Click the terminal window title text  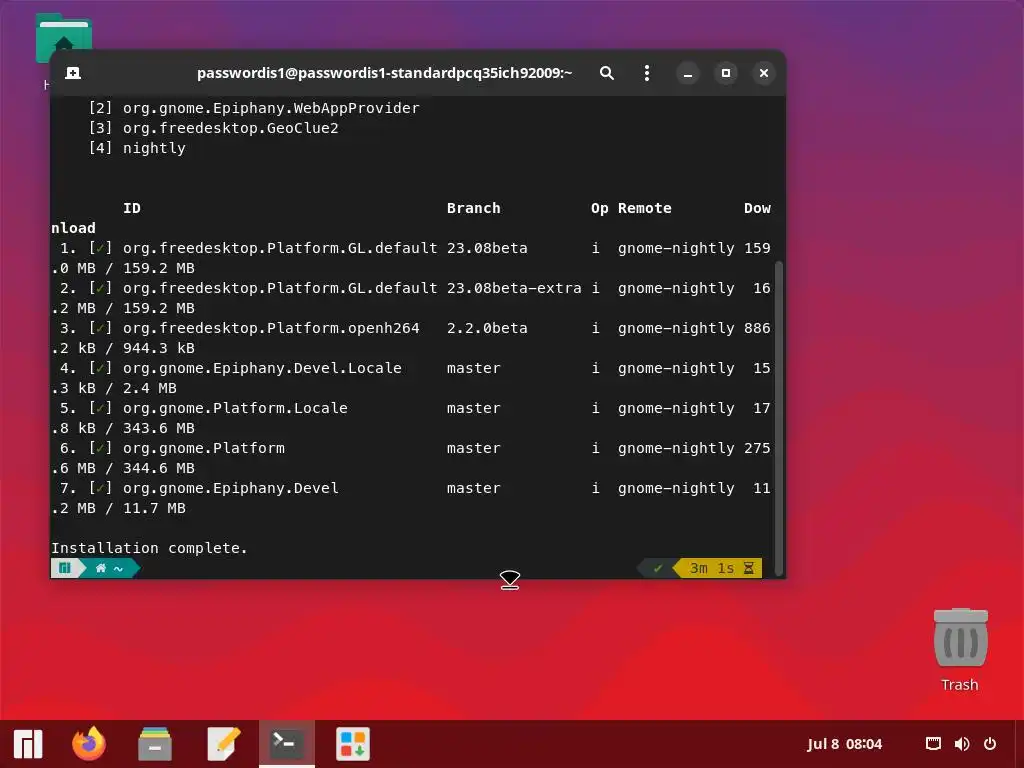[384, 73]
